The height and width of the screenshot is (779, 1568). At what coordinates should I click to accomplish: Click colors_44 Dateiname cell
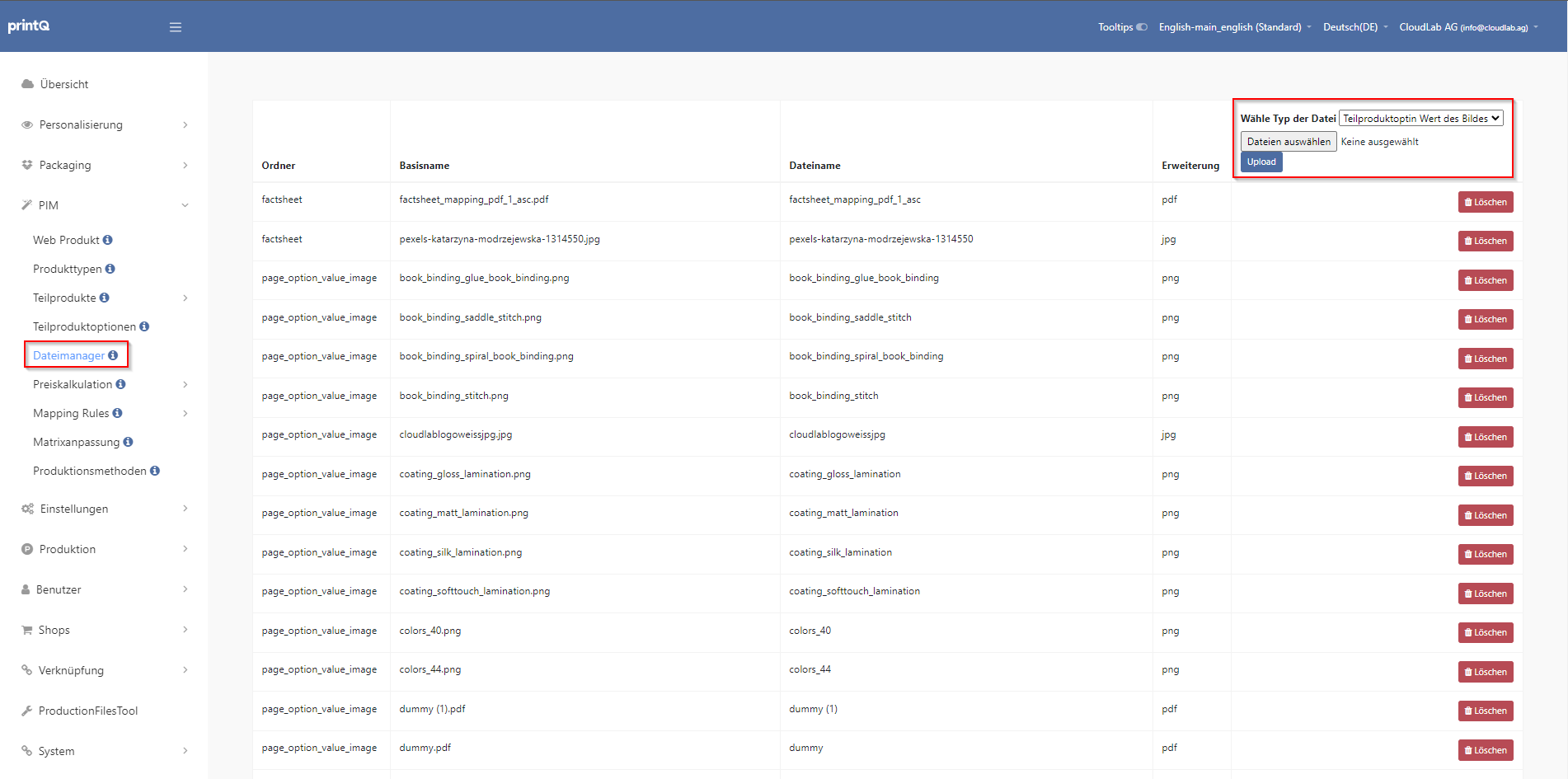pos(810,669)
